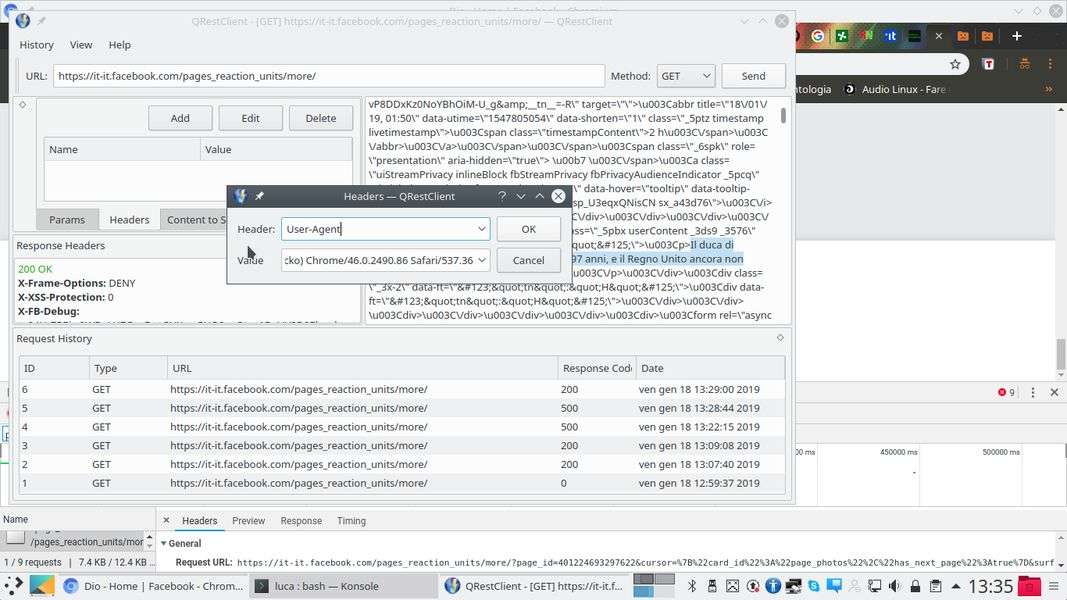This screenshot has height=600, width=1067.
Task: Open the Header name combo box dropdown
Action: [x=481, y=229]
